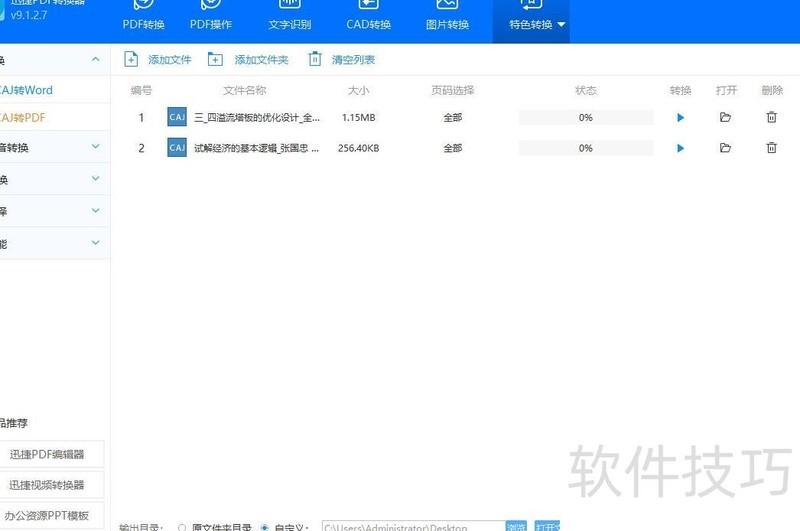Open the 图片转换 tab
The image size is (800, 531).
[x=447, y=19]
